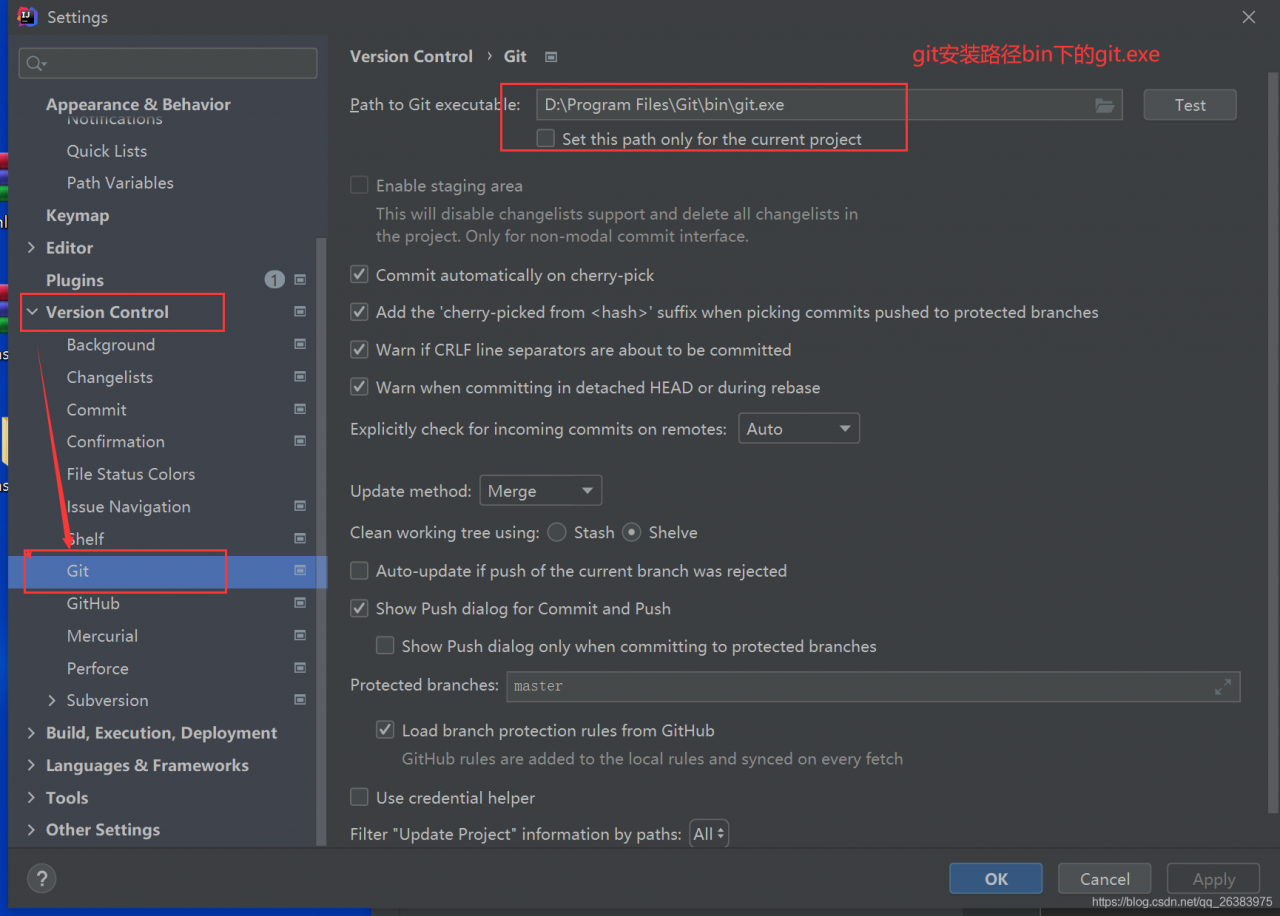
Task: Click the help question mark icon
Action: pos(41,878)
